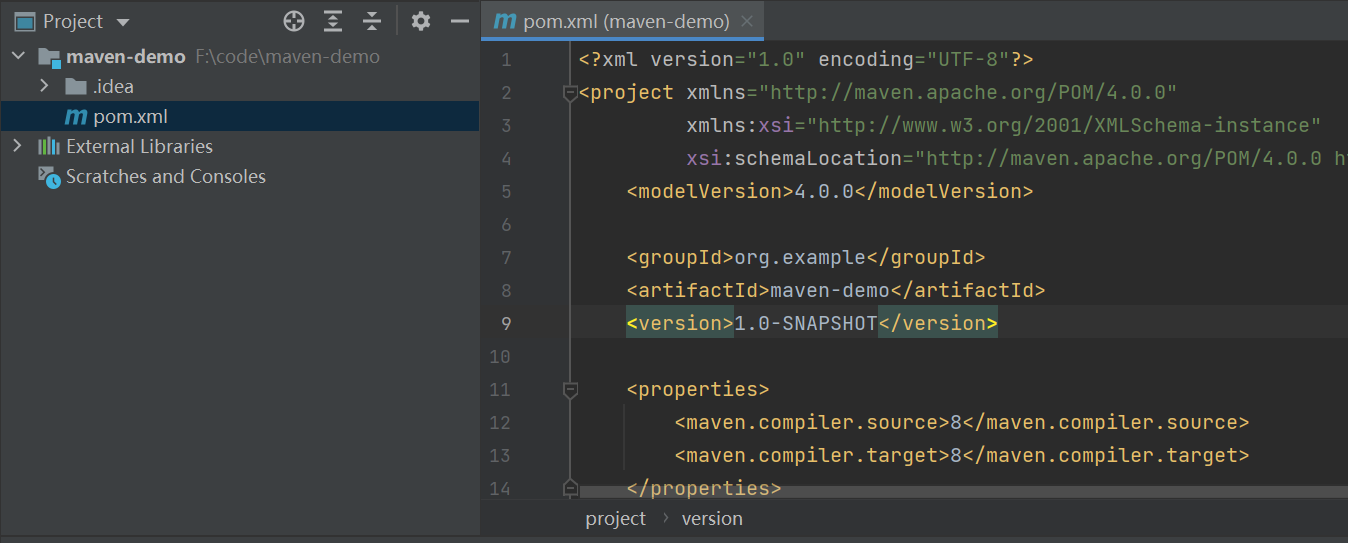Click encoding="UTF-8" in the XML declaration
The width and height of the screenshot is (1348, 543).
point(915,59)
